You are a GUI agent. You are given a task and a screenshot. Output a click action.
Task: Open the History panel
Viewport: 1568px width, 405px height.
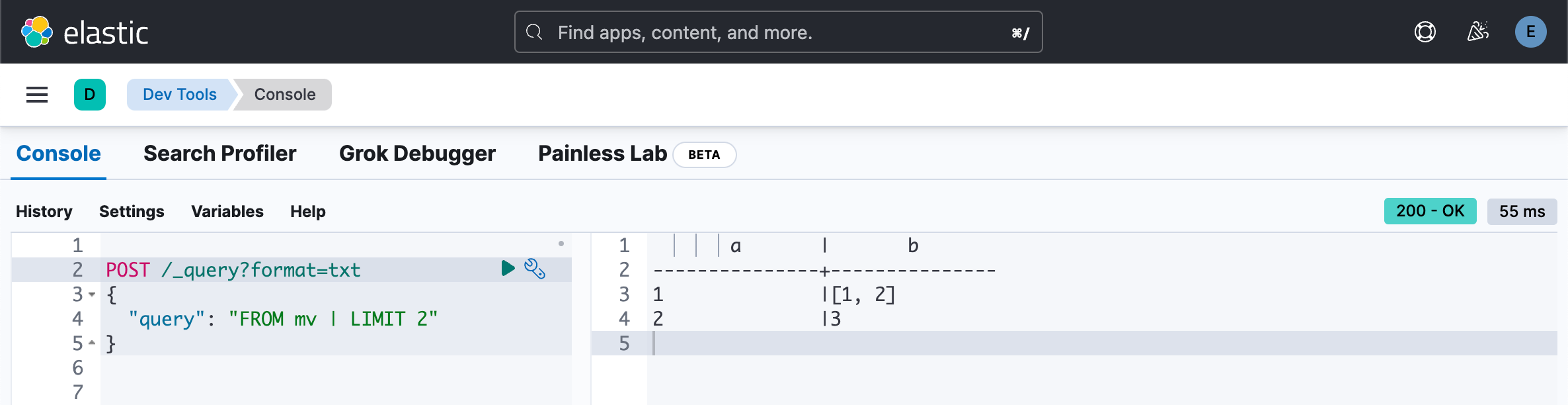pyautogui.click(x=44, y=211)
